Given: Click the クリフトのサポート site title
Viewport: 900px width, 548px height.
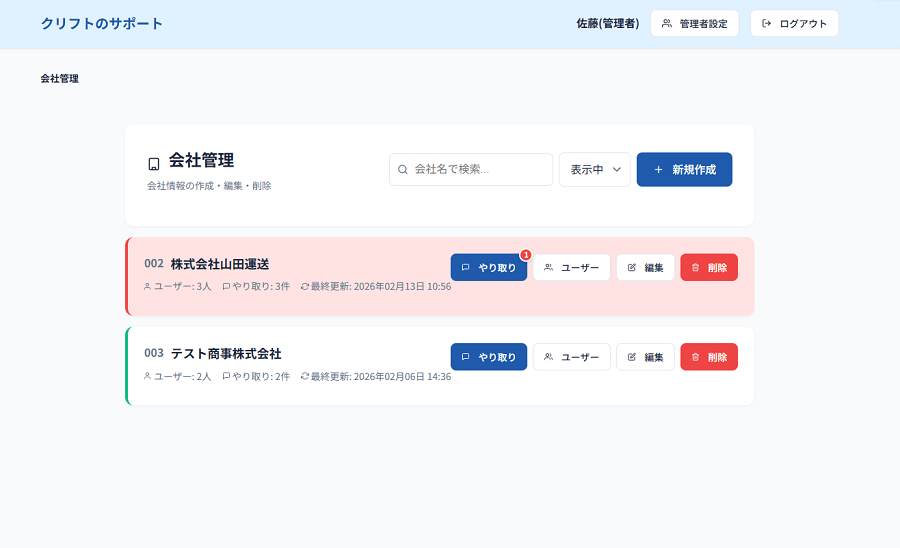Looking at the screenshot, I should coord(102,23).
